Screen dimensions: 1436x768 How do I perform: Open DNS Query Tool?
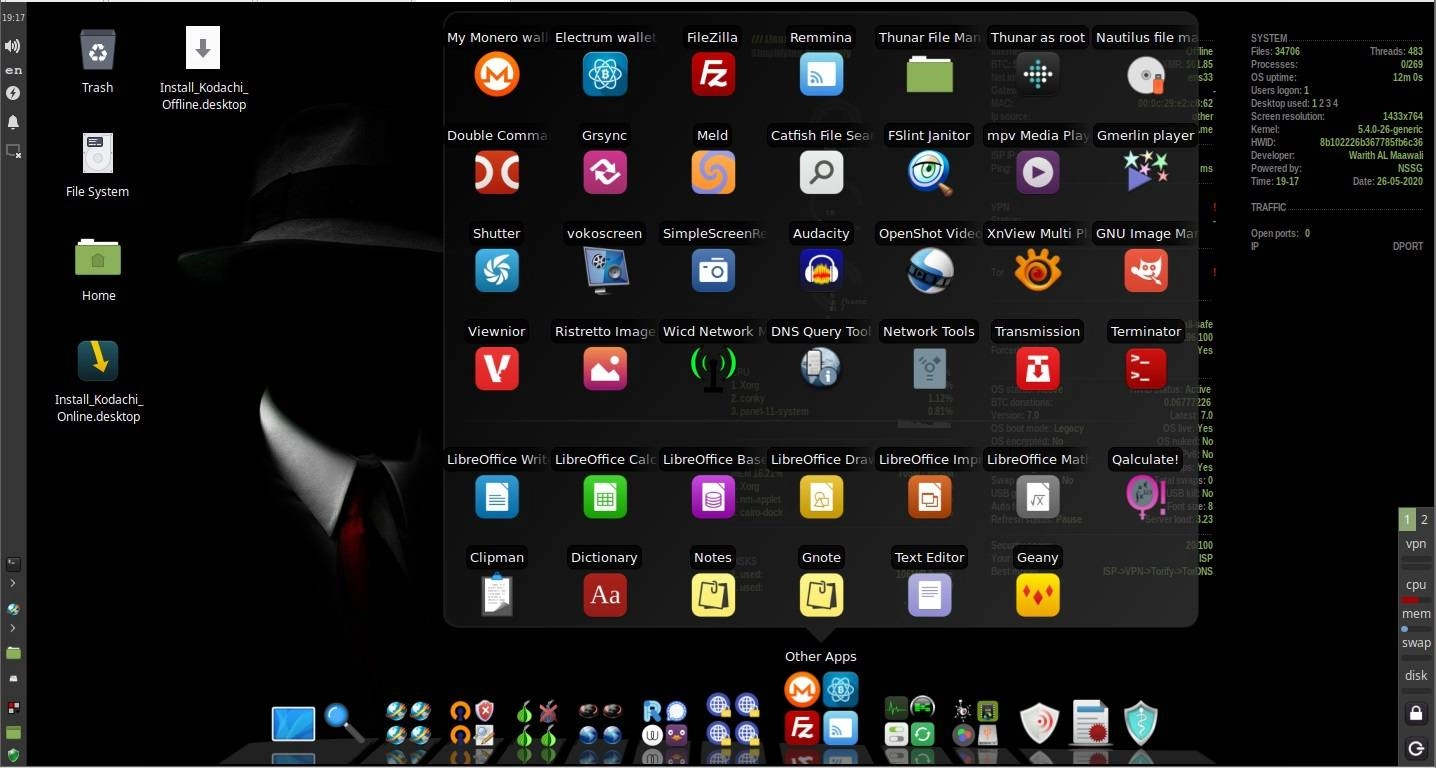821,368
